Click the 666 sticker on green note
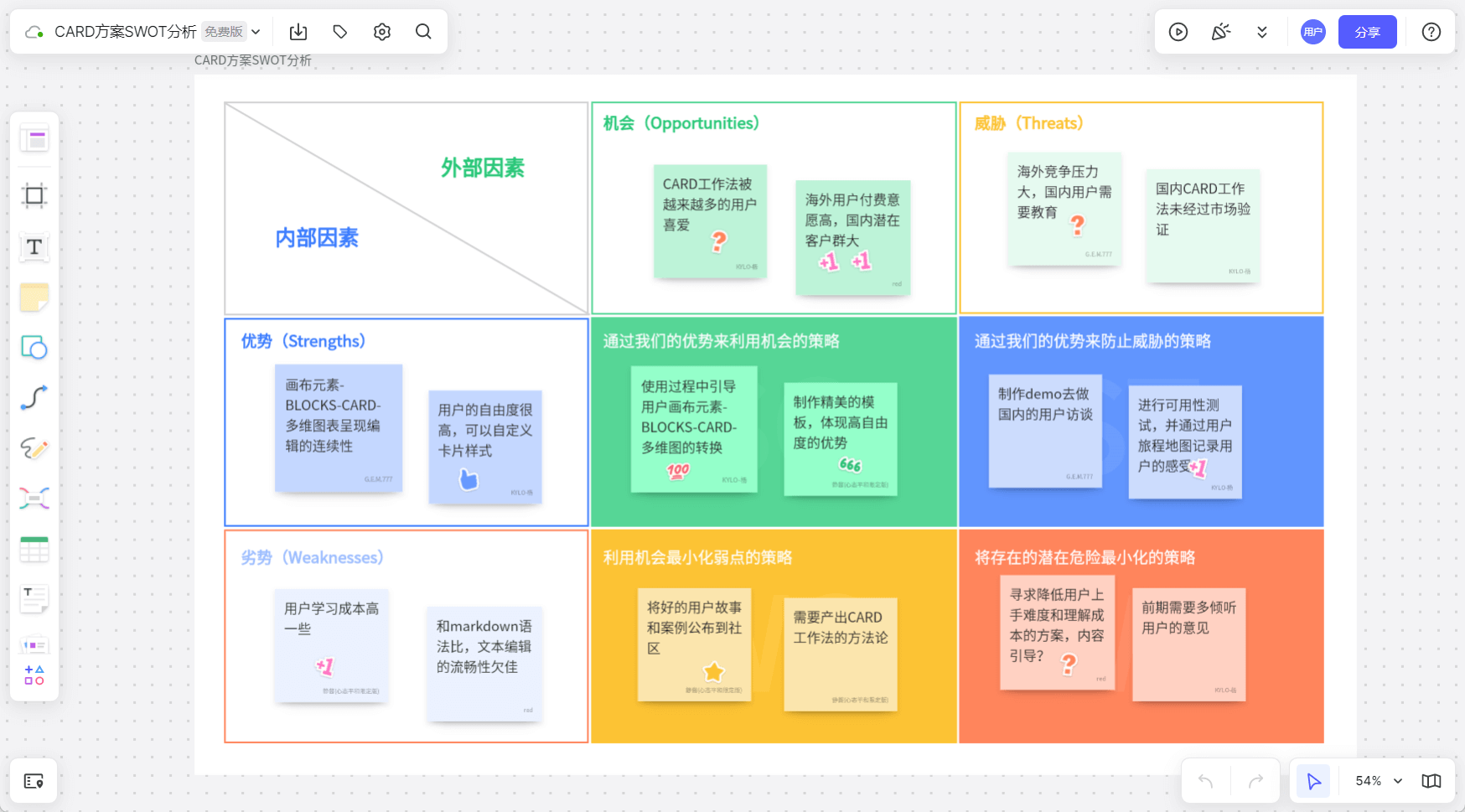The width and height of the screenshot is (1465, 812). coord(851,464)
